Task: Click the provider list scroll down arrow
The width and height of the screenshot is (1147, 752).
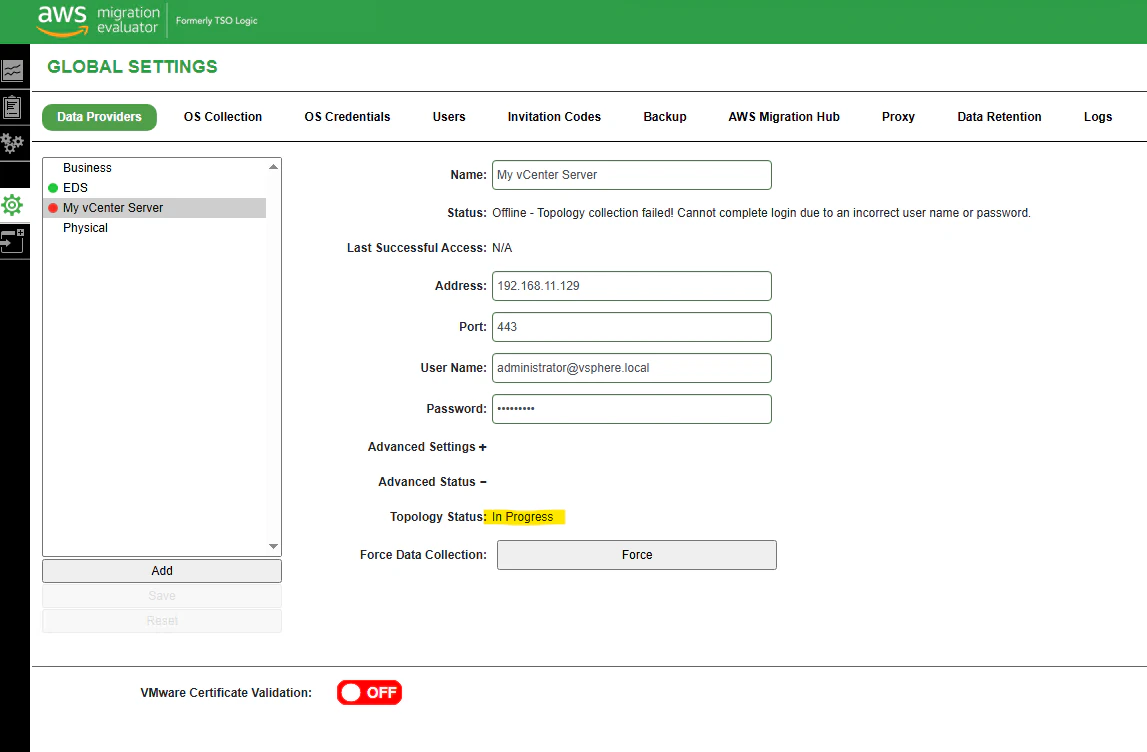Action: click(274, 546)
